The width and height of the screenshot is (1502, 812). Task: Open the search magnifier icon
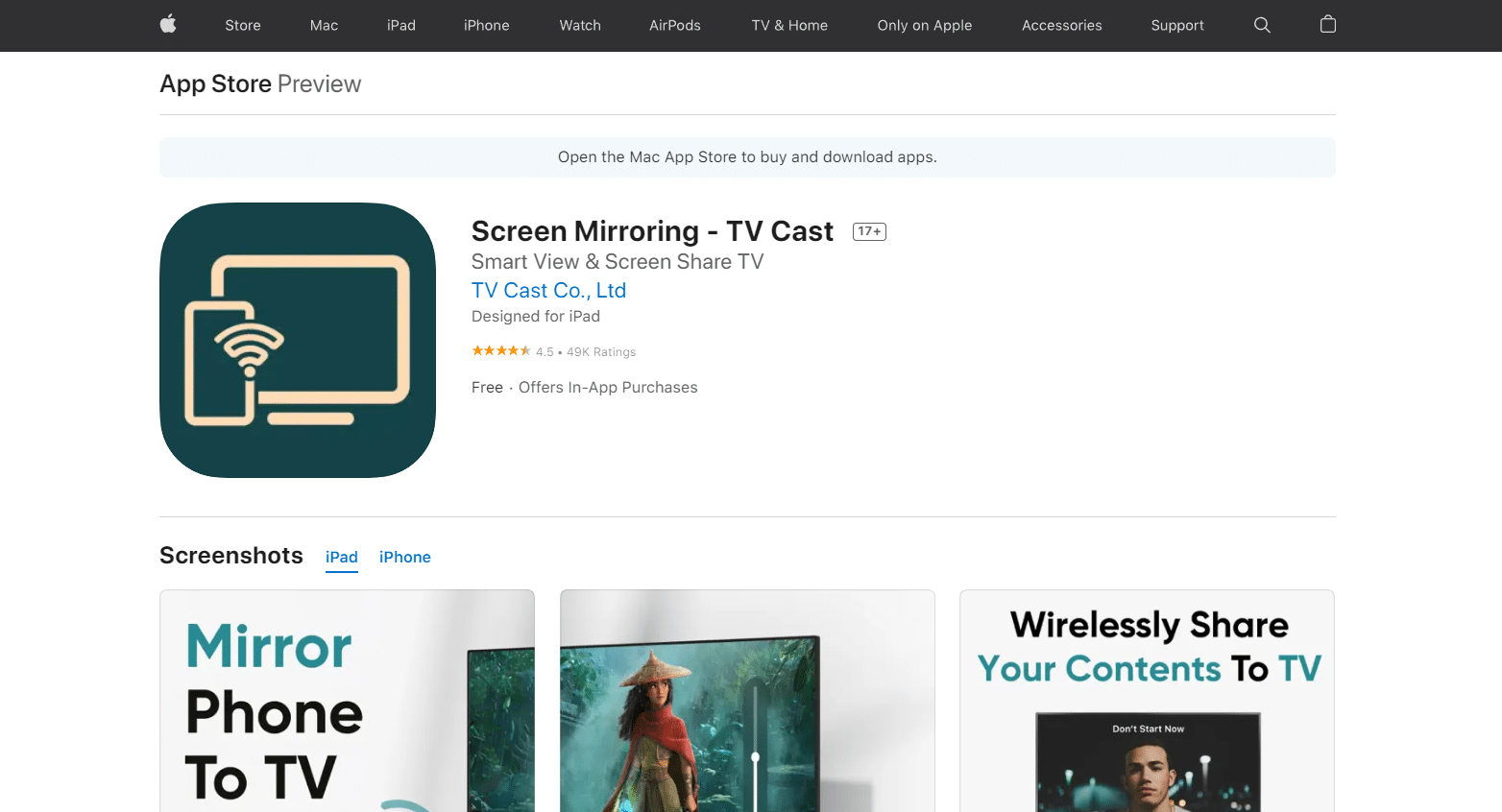click(x=1262, y=25)
